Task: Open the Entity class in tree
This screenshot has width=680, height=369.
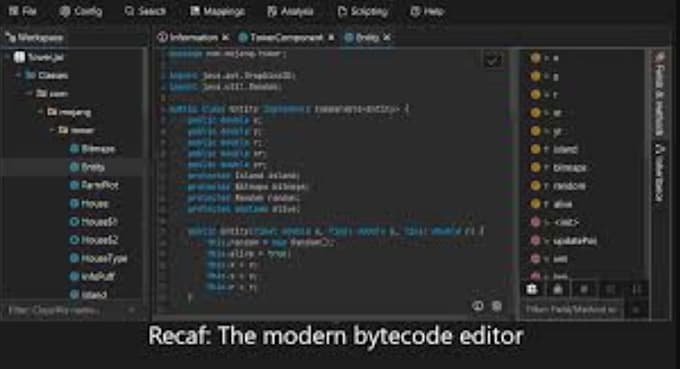Action: click(x=93, y=167)
